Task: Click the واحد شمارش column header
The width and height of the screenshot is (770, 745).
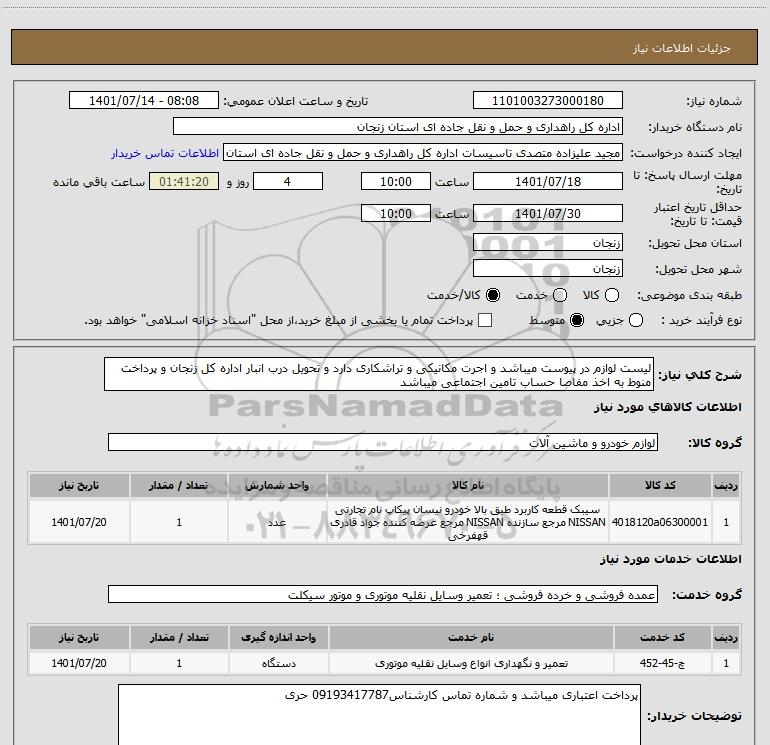Action: [x=277, y=485]
